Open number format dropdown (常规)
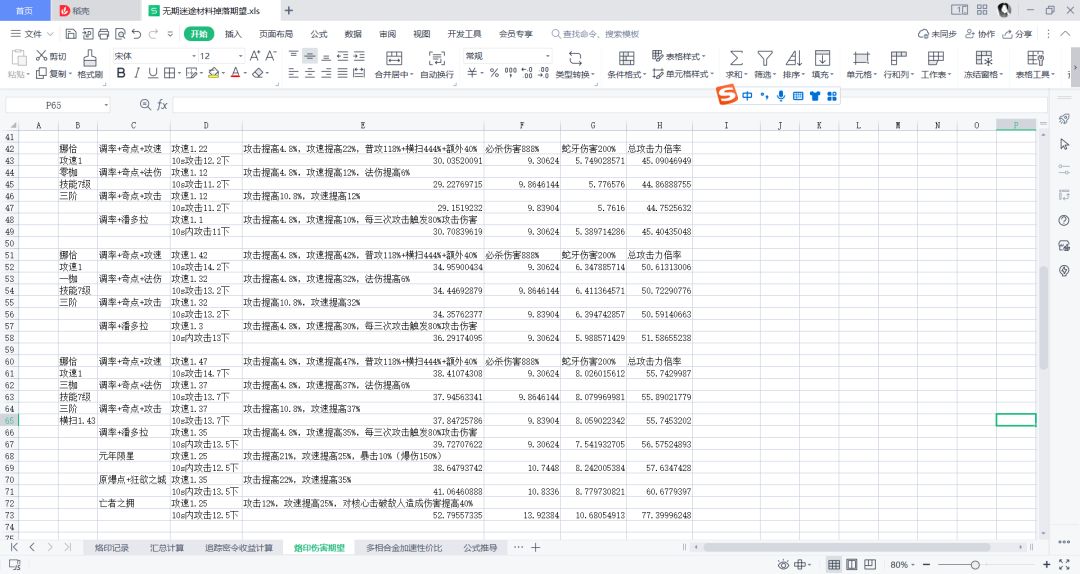The height and width of the screenshot is (574, 1080). click(548, 56)
